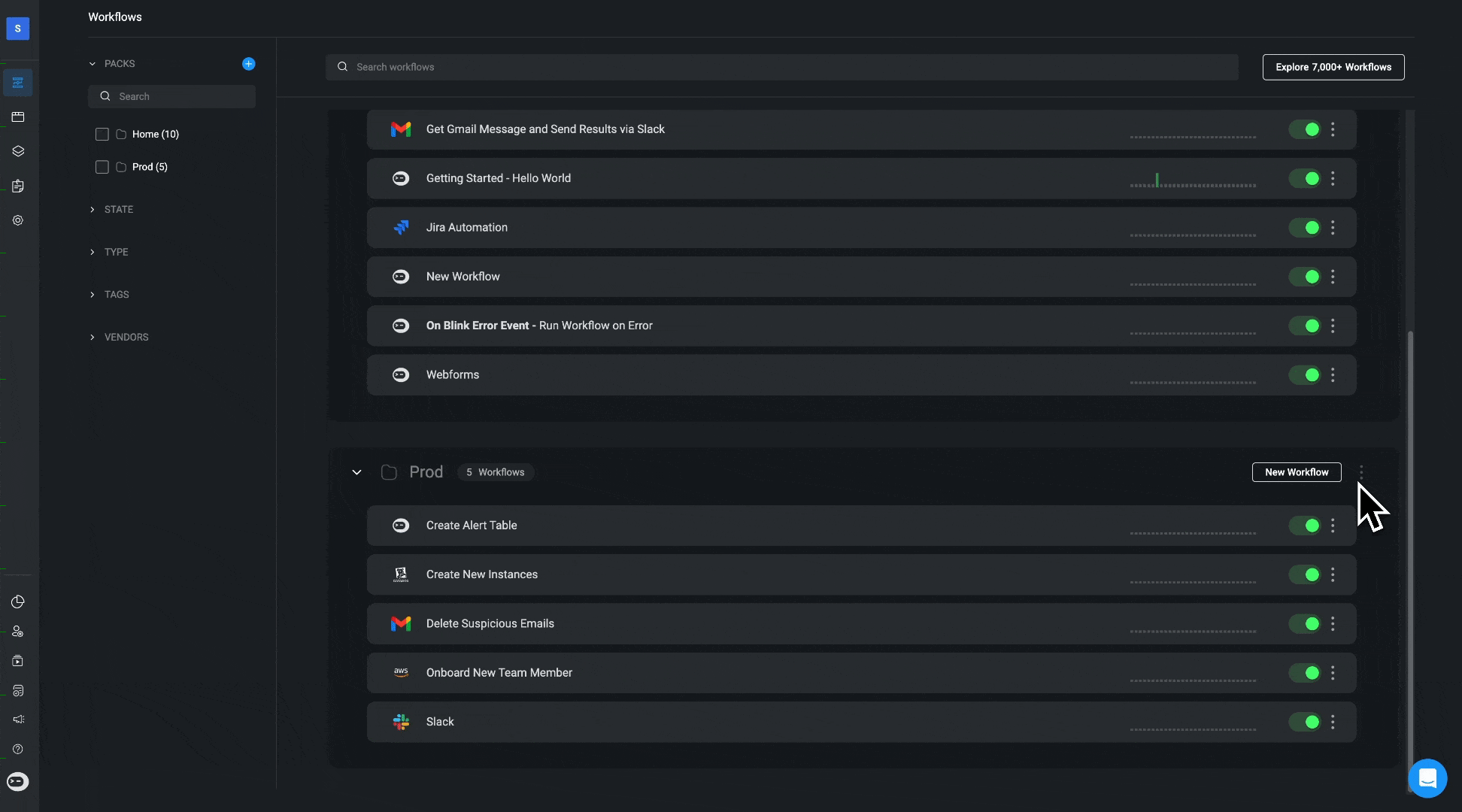This screenshot has height=812, width=1462.
Task: Open the Prod pack three-dot options menu
Action: (1360, 472)
